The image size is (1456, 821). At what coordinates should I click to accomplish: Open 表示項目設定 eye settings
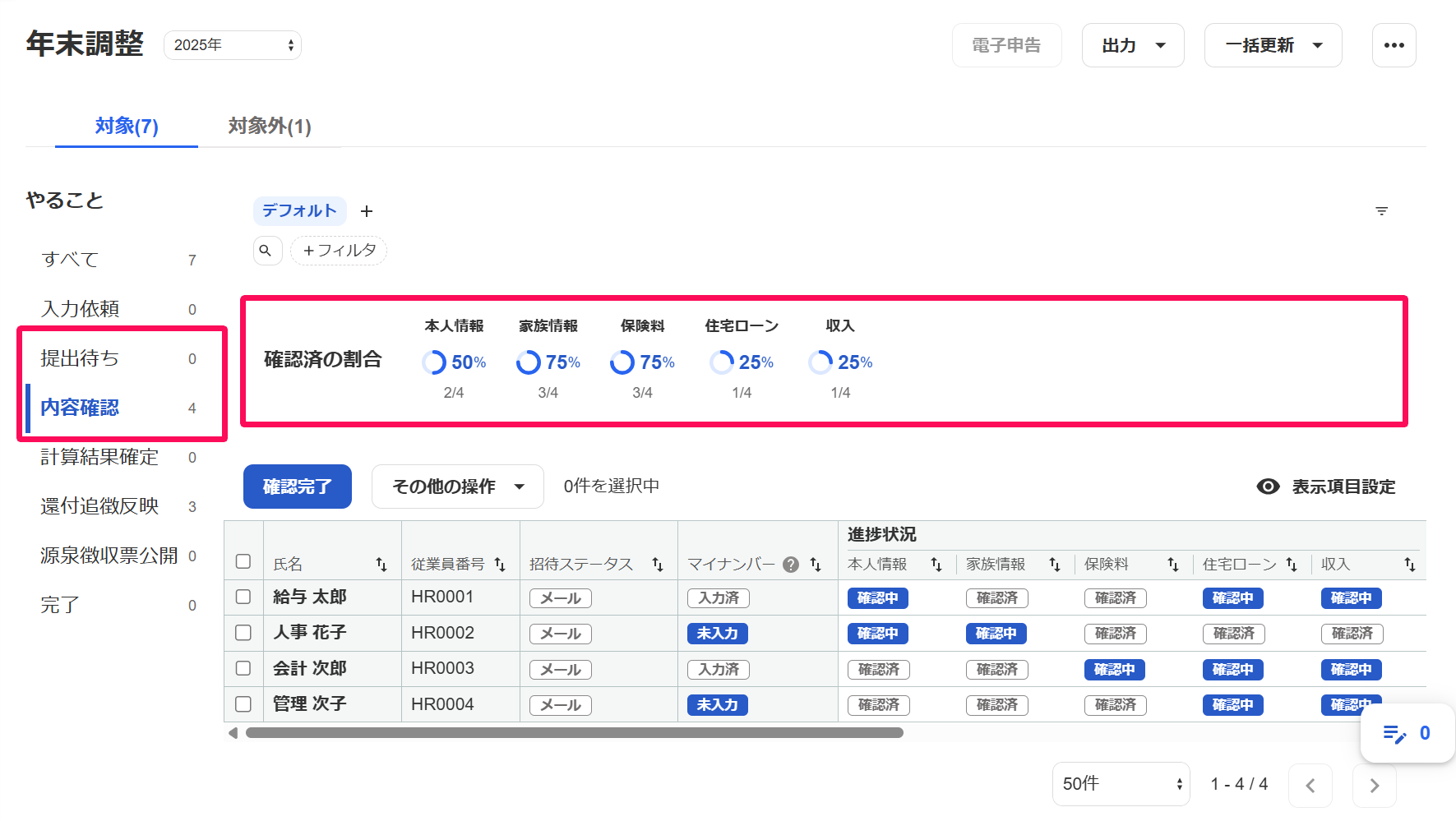pyautogui.click(x=1326, y=487)
